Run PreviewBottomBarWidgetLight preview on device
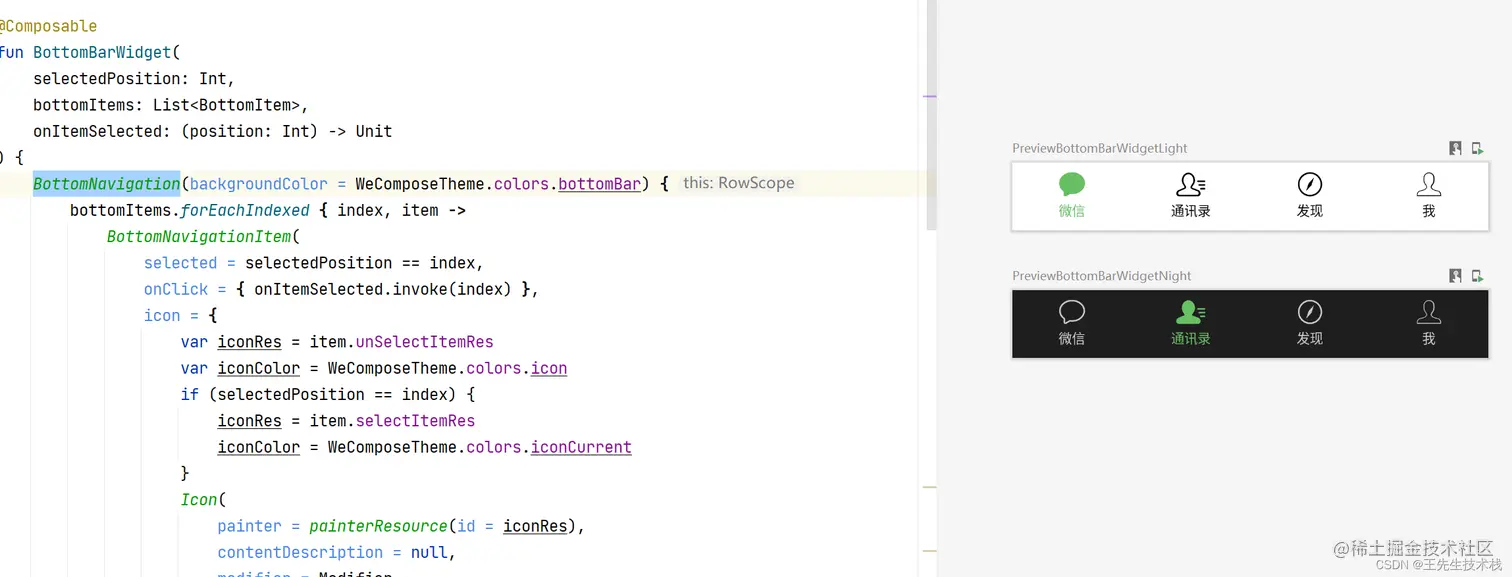The width and height of the screenshot is (1512, 577). pos(1477,148)
